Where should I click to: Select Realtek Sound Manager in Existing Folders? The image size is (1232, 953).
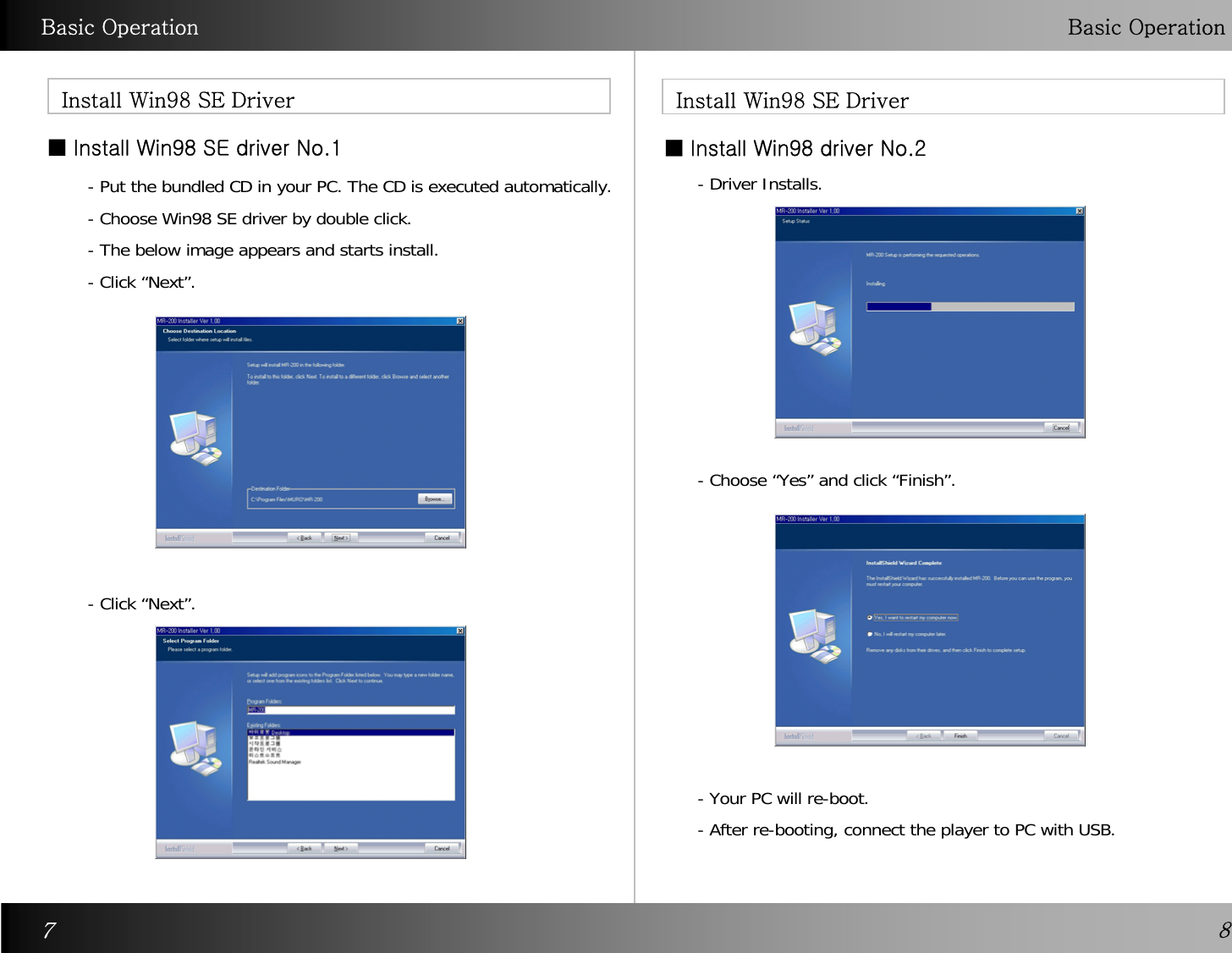(275, 762)
